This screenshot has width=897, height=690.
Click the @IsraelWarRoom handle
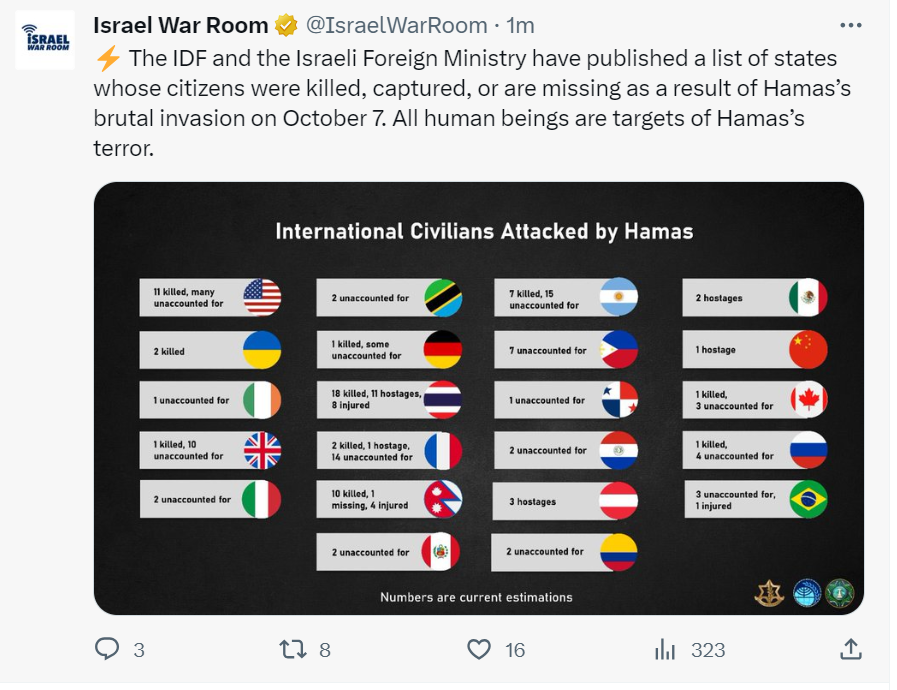396,25
